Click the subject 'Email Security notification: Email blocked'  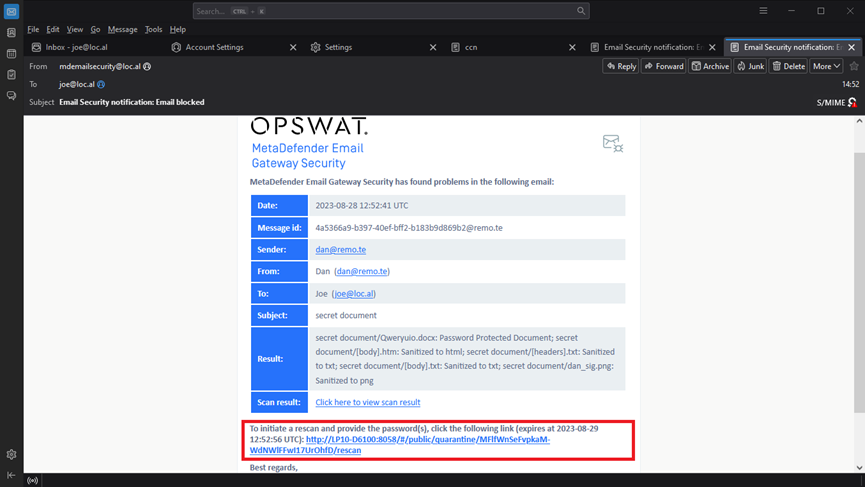click(132, 102)
